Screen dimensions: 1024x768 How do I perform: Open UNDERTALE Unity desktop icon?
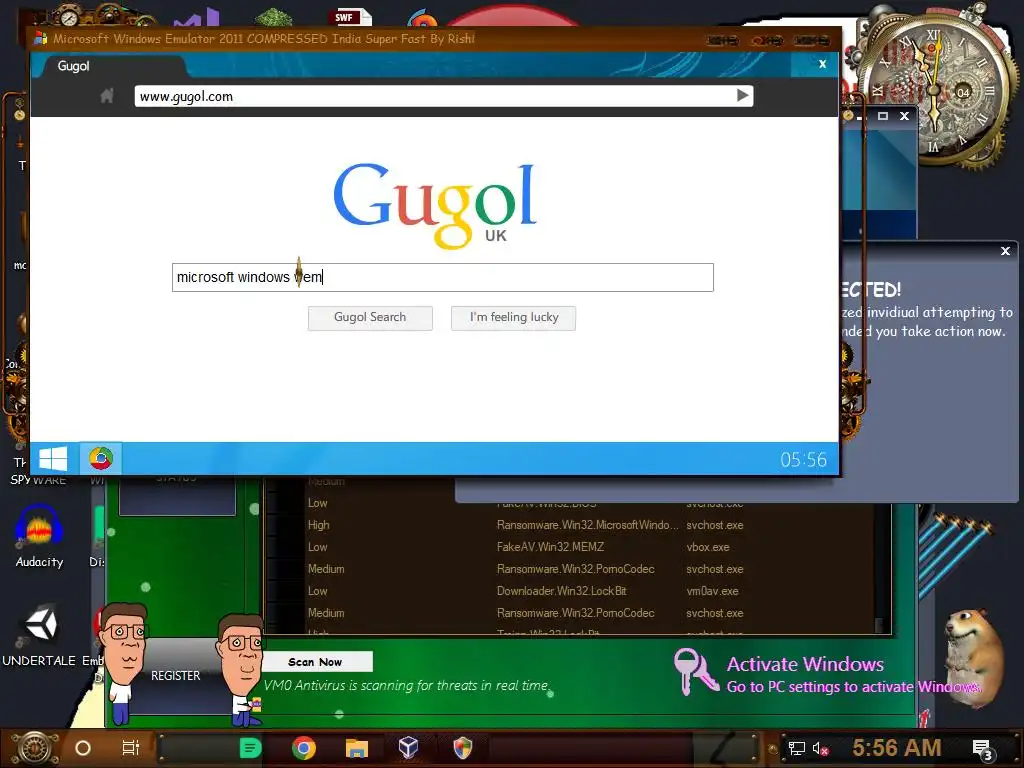[x=39, y=635]
